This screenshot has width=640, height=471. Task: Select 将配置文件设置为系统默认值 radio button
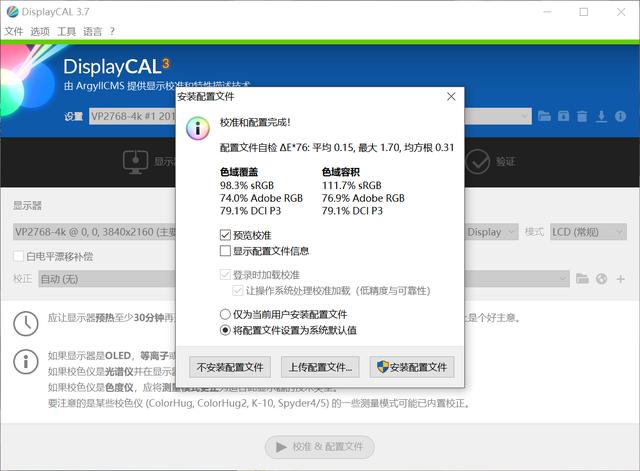pos(225,330)
